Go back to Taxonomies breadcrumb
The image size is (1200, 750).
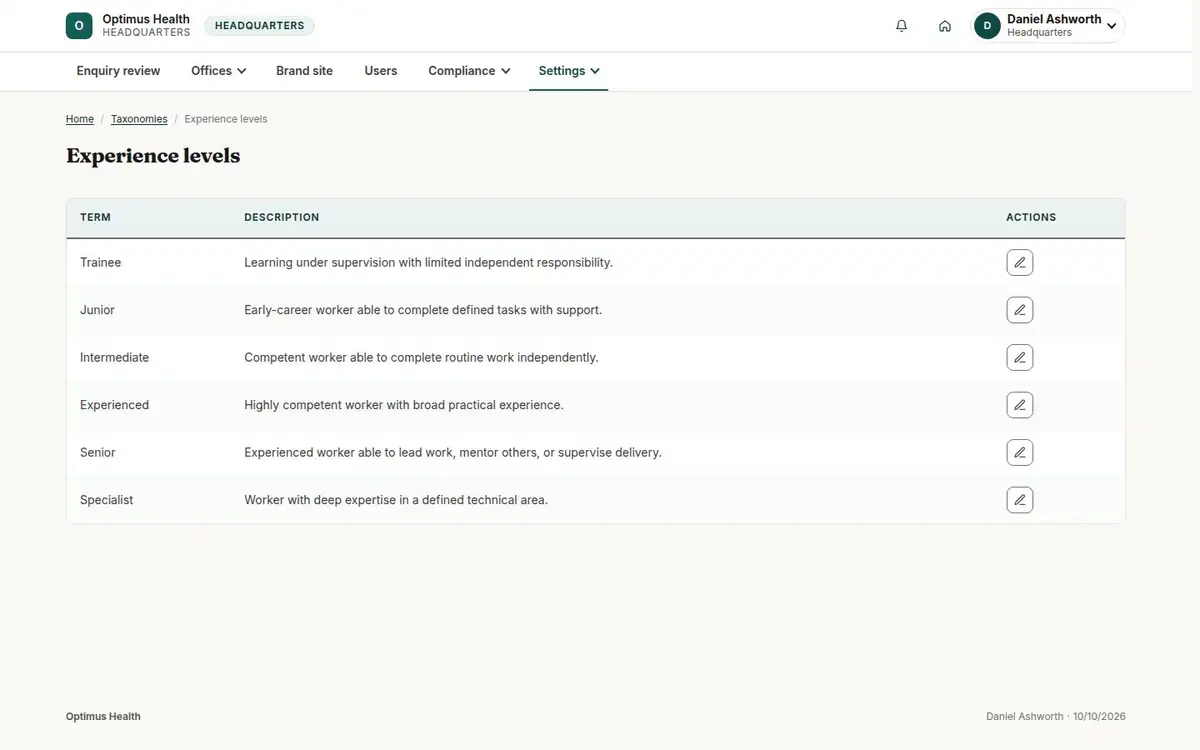click(x=139, y=119)
